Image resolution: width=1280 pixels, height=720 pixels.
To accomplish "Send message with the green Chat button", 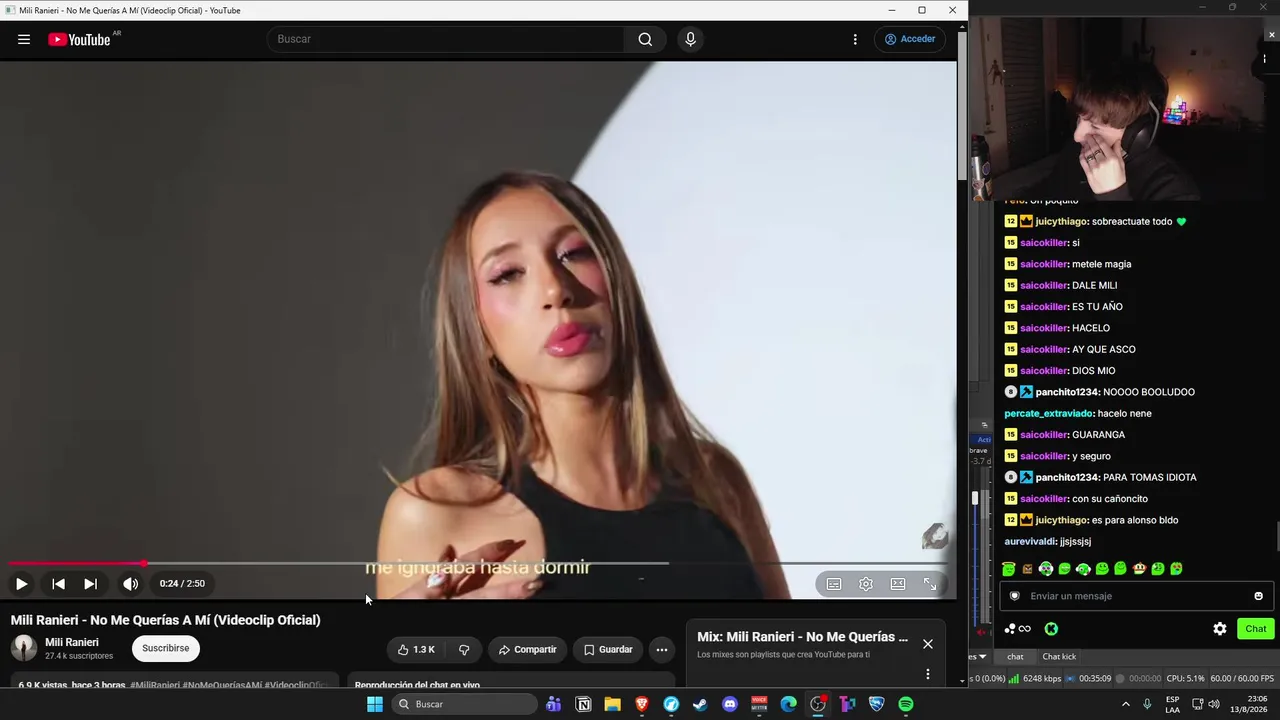I will pos(1255,629).
